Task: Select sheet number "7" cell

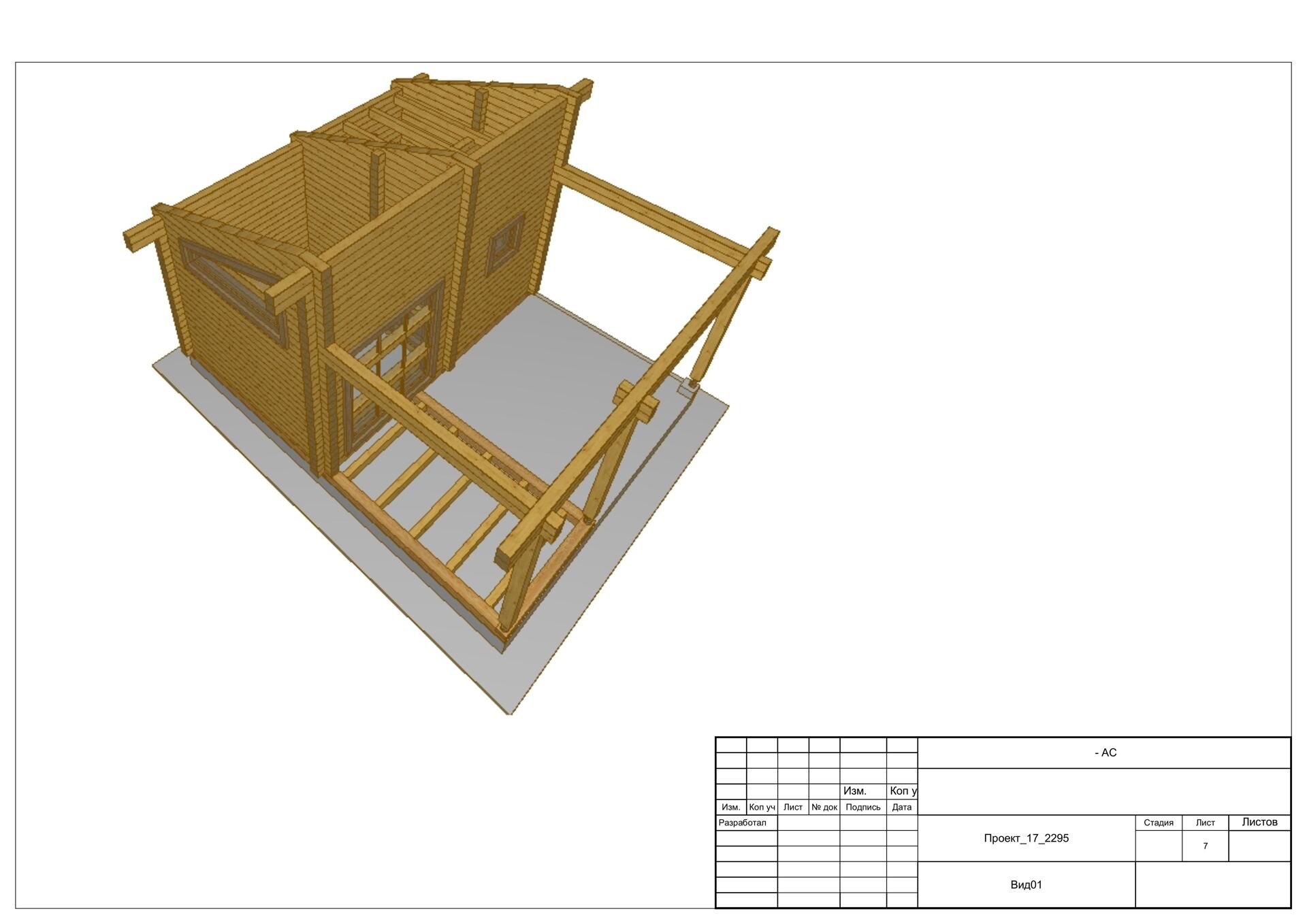Action: click(1205, 846)
